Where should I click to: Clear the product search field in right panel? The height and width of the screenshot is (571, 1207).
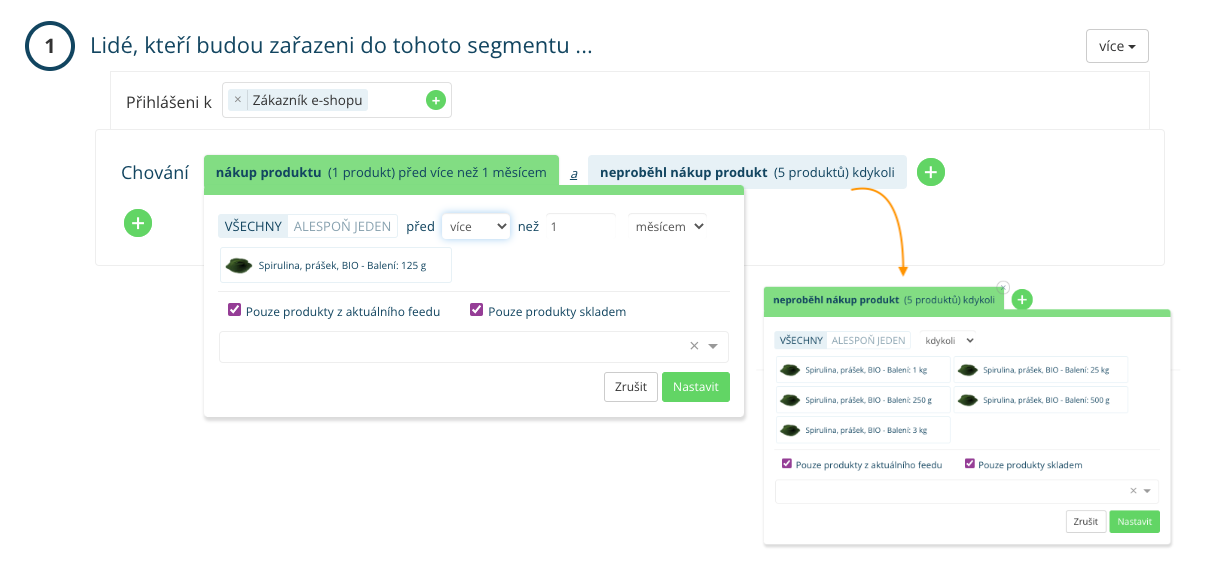[x=1133, y=491]
